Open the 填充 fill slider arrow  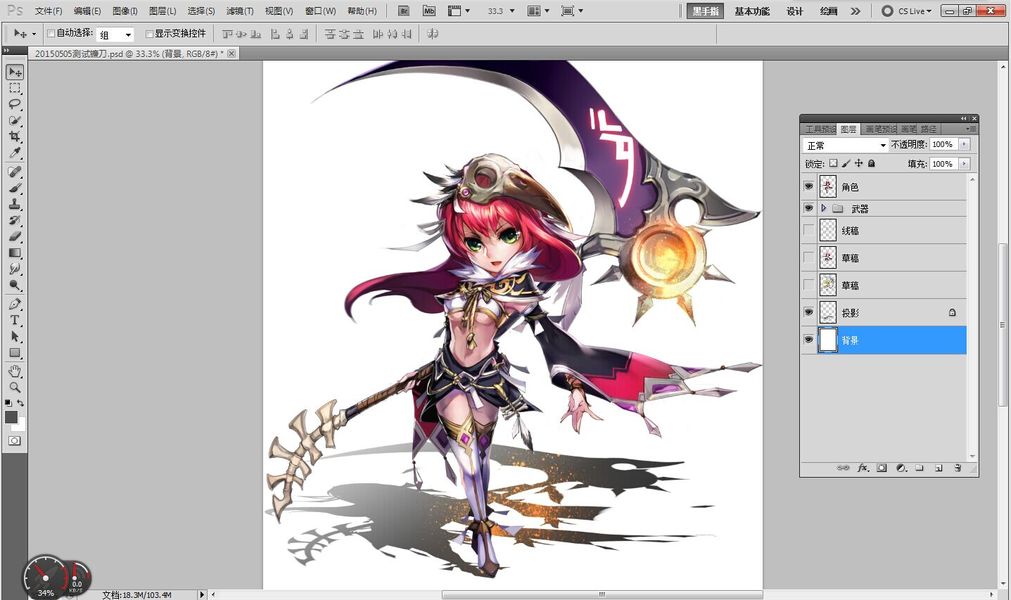click(x=965, y=164)
